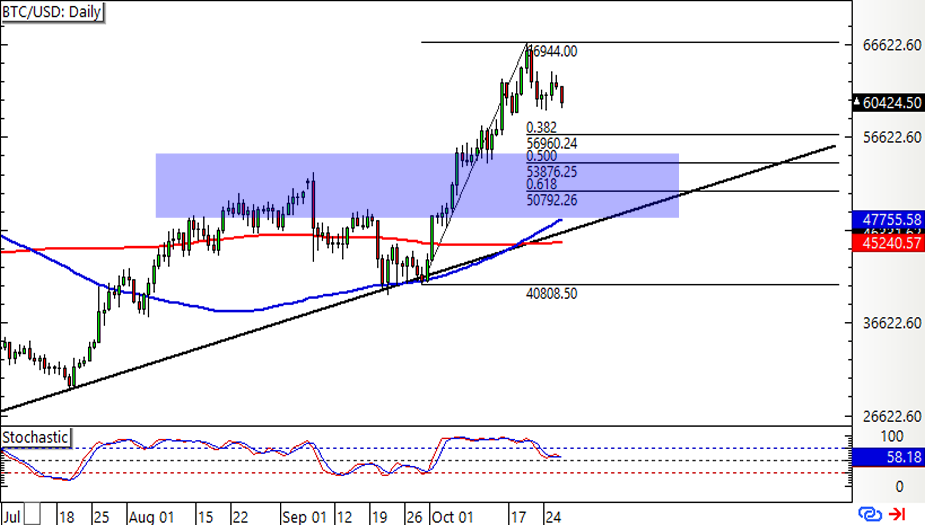Screen dimensions: 925x525
Task: Click the blue moving average value 47755.58
Action: (x=888, y=220)
